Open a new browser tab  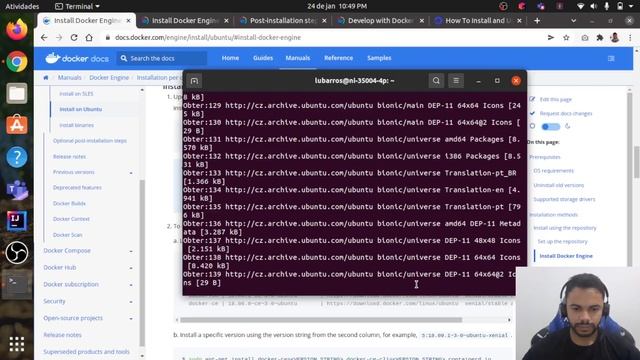point(537,20)
